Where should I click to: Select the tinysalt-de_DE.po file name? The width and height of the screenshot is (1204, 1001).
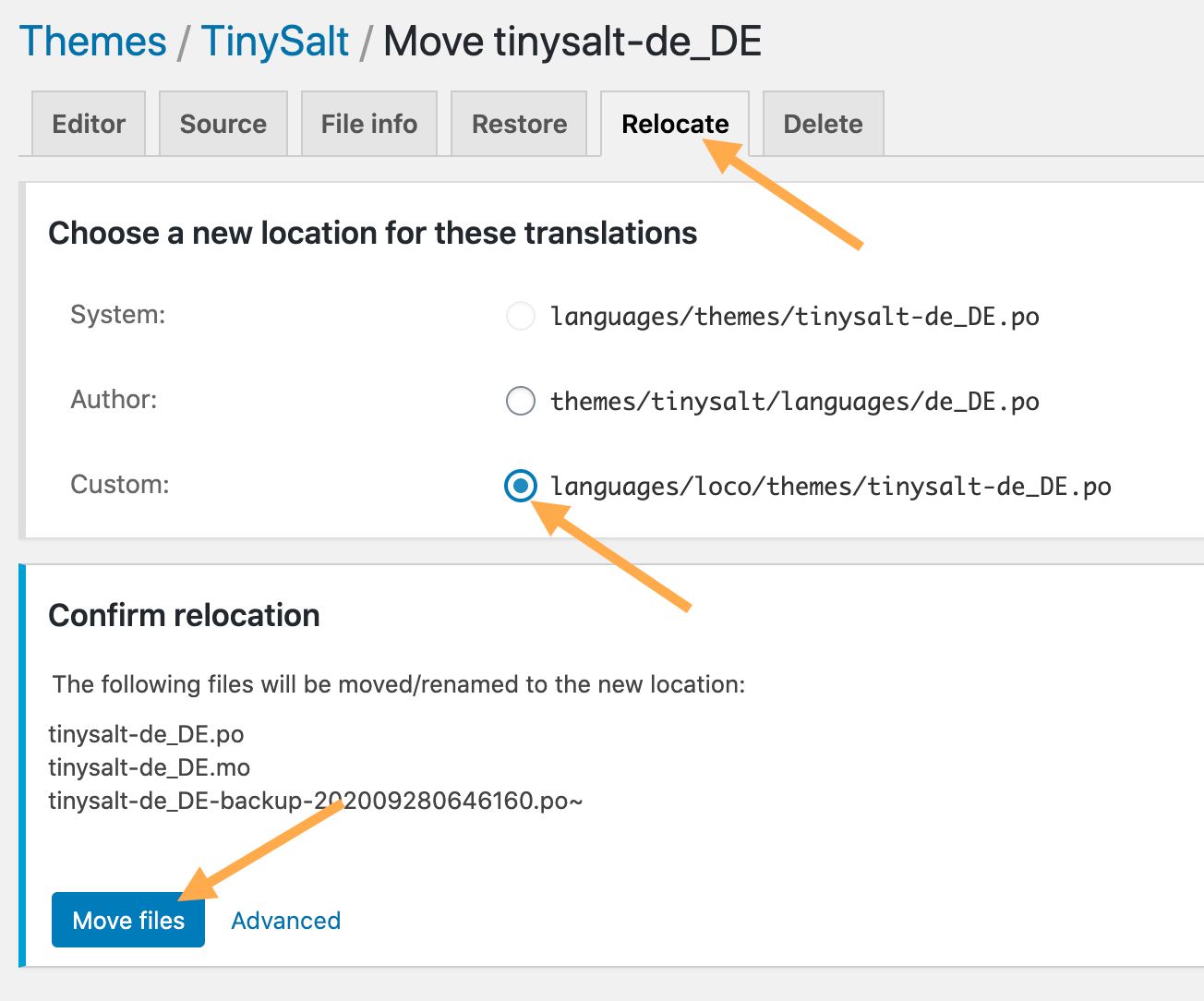[146, 734]
